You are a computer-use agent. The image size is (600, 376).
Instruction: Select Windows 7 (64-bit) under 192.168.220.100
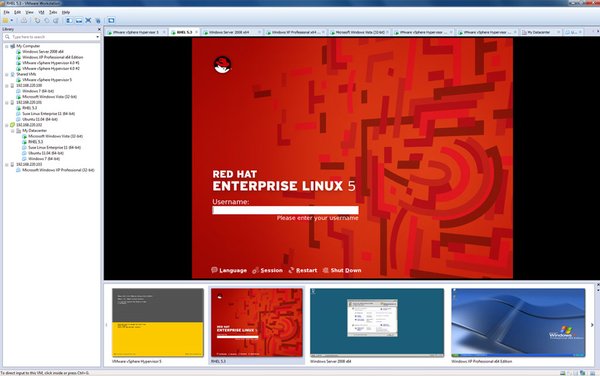(38, 91)
